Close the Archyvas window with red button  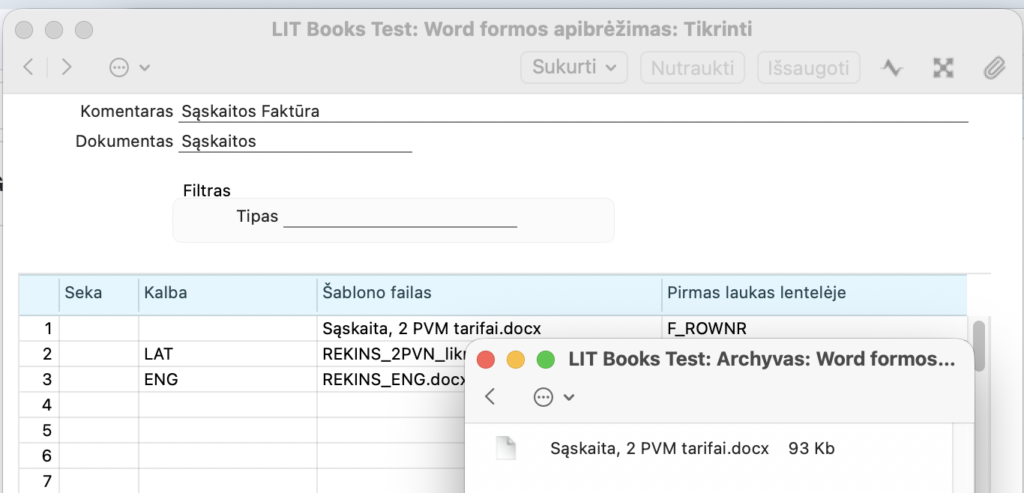coord(485,359)
